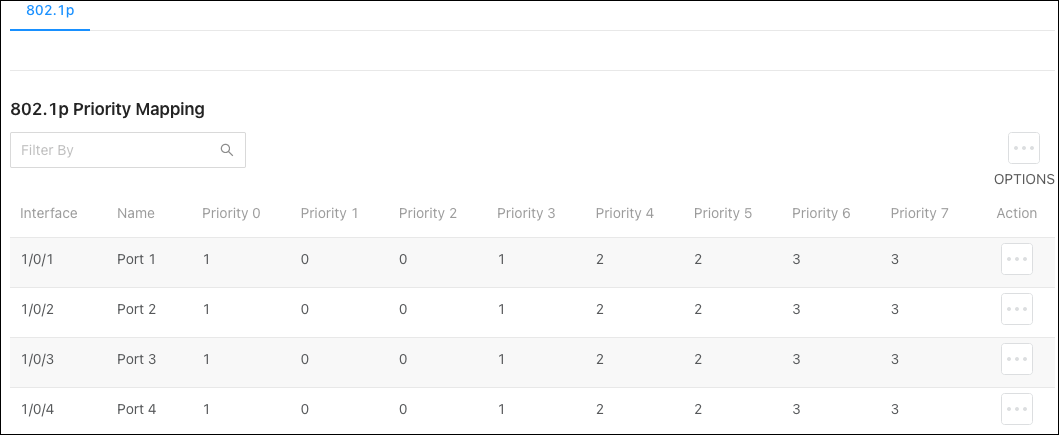Screen dimensions: 1059x435
Task: Select the 1/0/2 interface cell
Action: coord(36,309)
